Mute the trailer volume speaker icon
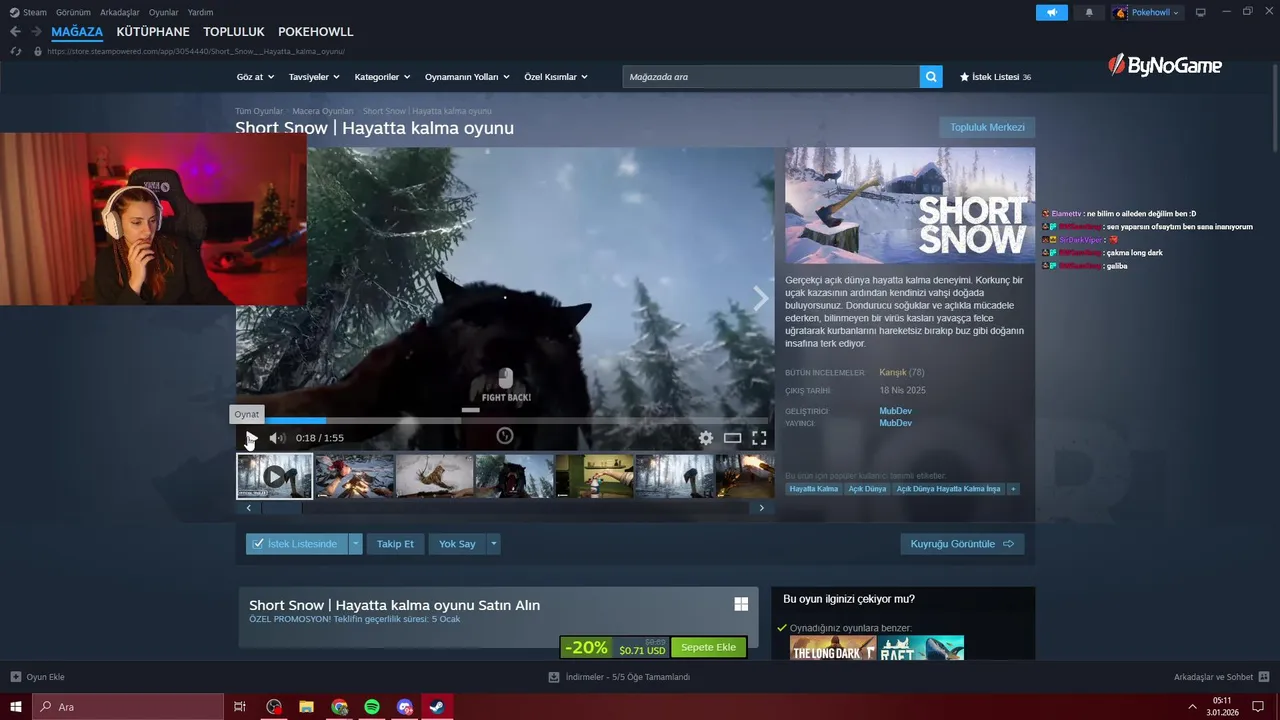 [x=277, y=438]
